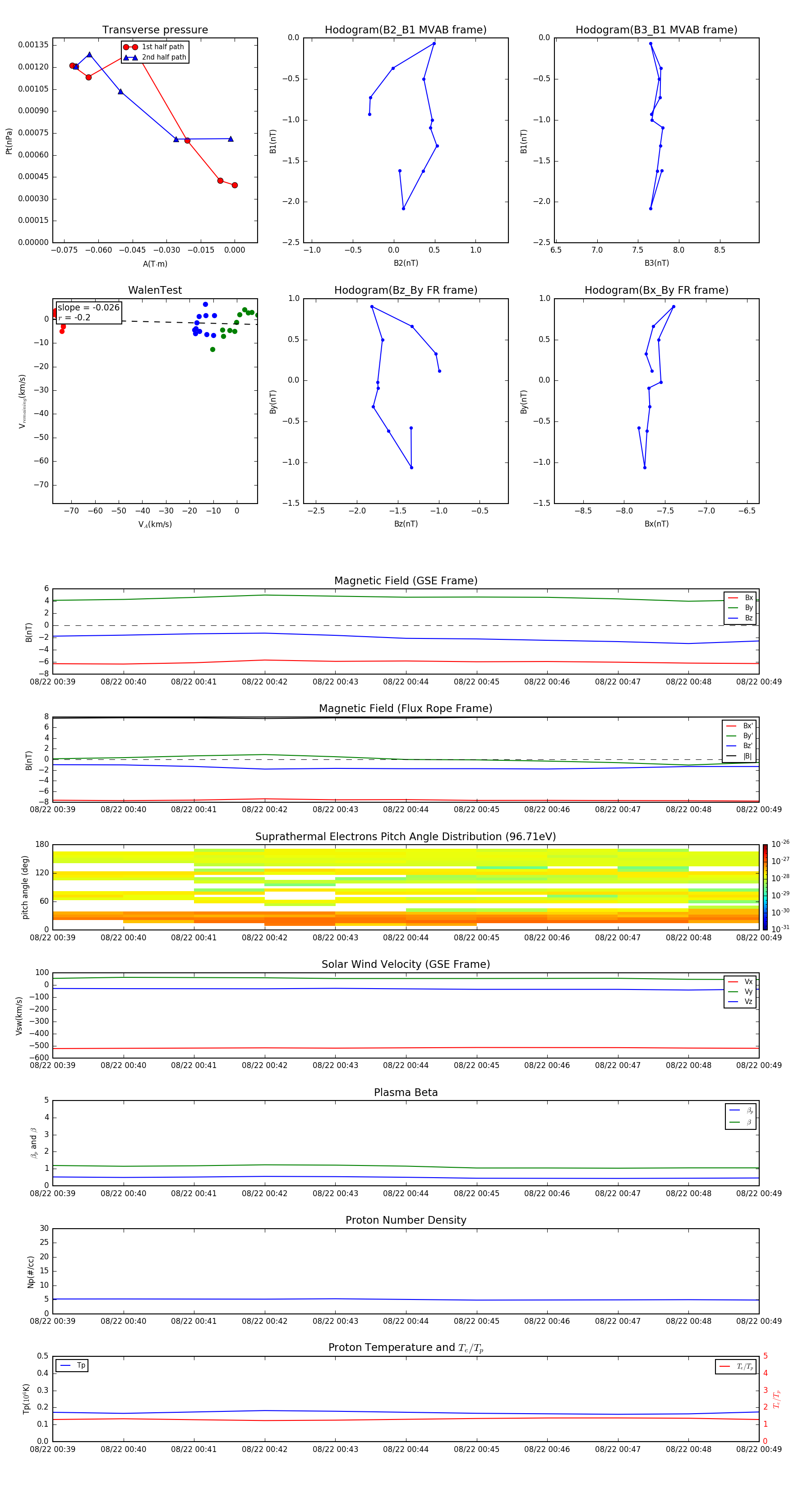
Task: Click 'Solar Wind Velocity (GSE Frame)' title
Action: point(406,964)
